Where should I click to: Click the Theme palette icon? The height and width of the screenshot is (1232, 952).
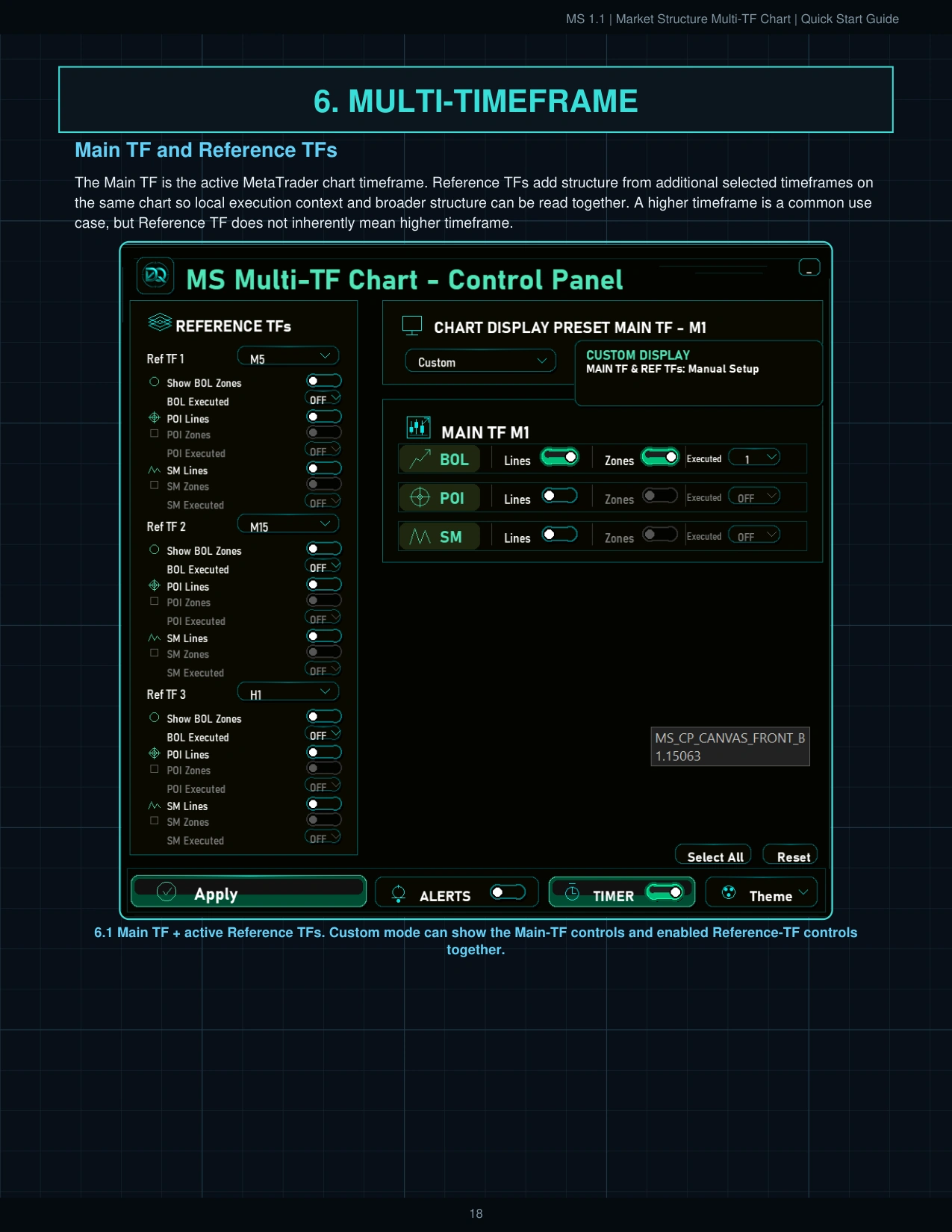click(729, 892)
